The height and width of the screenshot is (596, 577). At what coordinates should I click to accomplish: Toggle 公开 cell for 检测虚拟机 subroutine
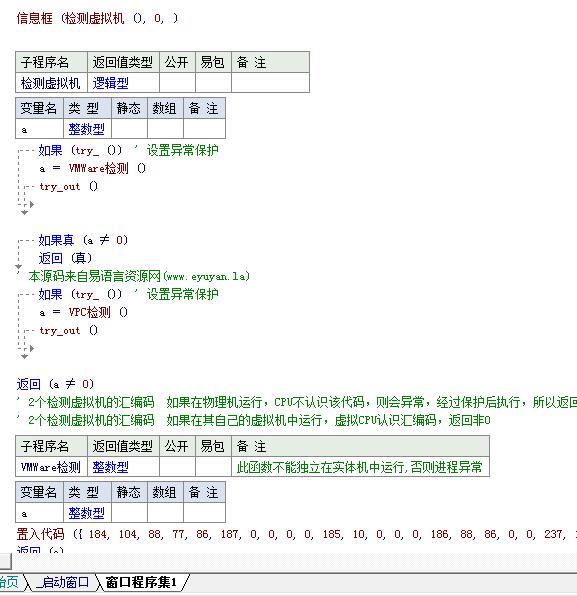(x=178, y=82)
